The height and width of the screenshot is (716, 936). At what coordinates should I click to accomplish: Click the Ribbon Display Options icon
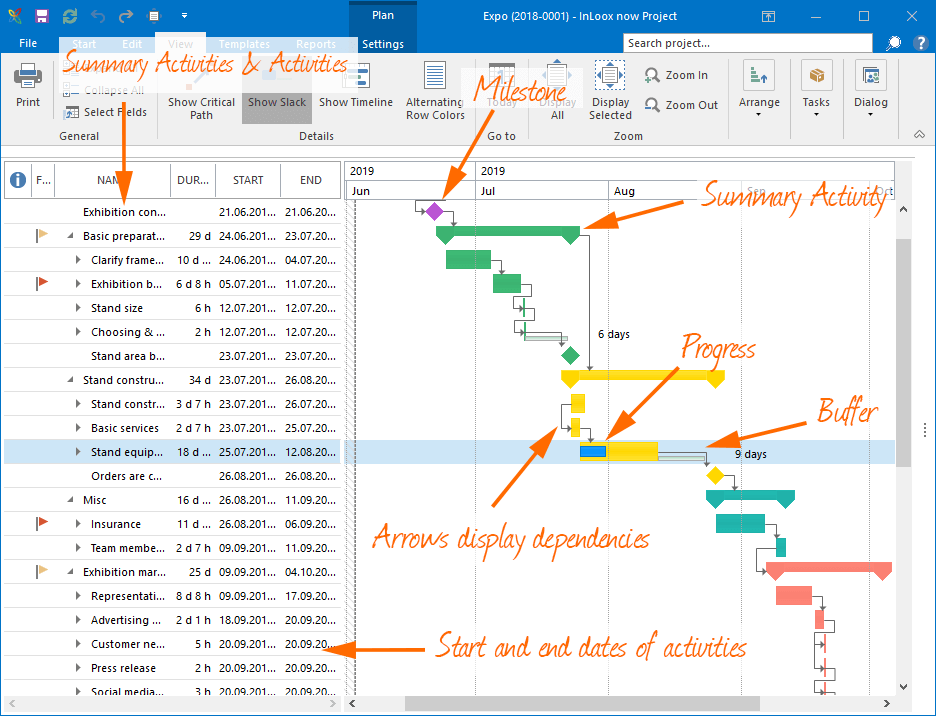pos(768,17)
